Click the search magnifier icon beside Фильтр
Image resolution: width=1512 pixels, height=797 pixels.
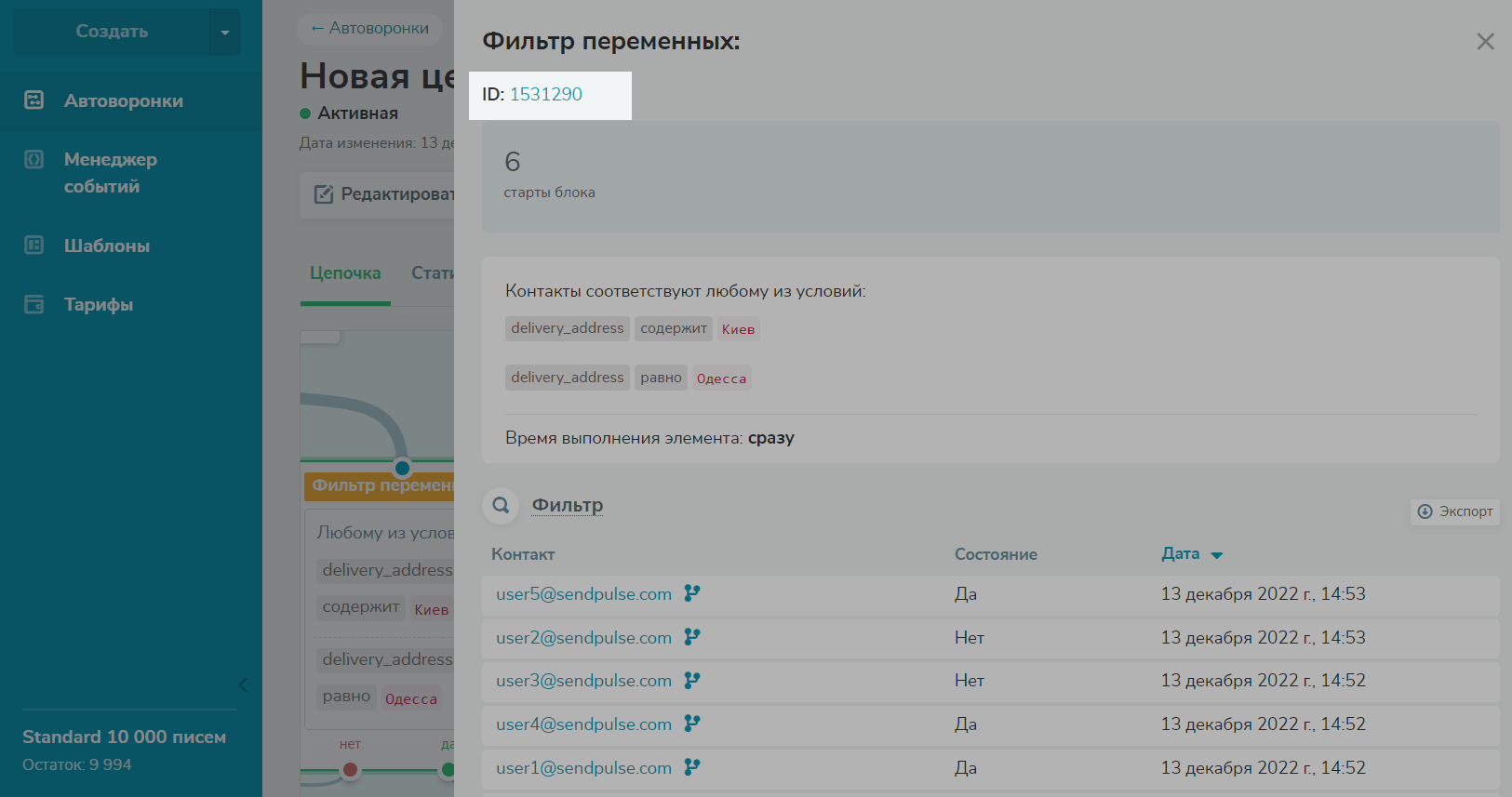tap(501, 505)
